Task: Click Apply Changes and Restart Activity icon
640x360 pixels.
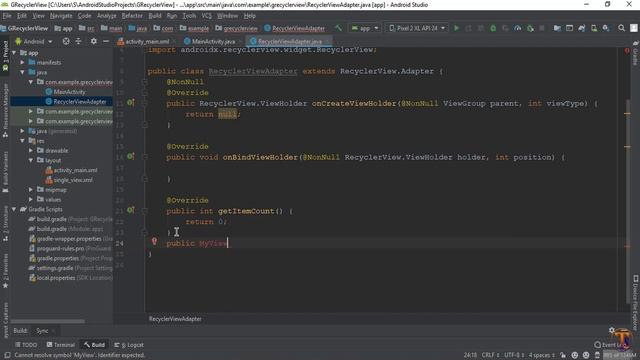Action: pos(469,28)
